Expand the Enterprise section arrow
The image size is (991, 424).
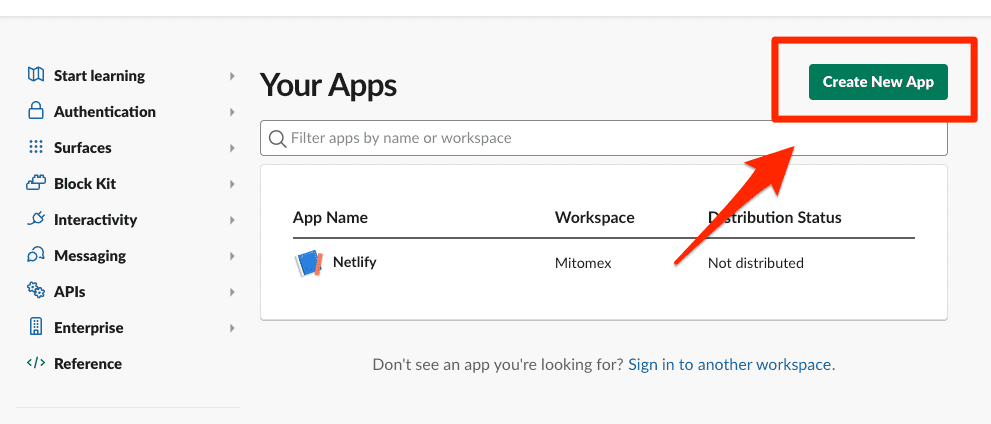point(232,328)
